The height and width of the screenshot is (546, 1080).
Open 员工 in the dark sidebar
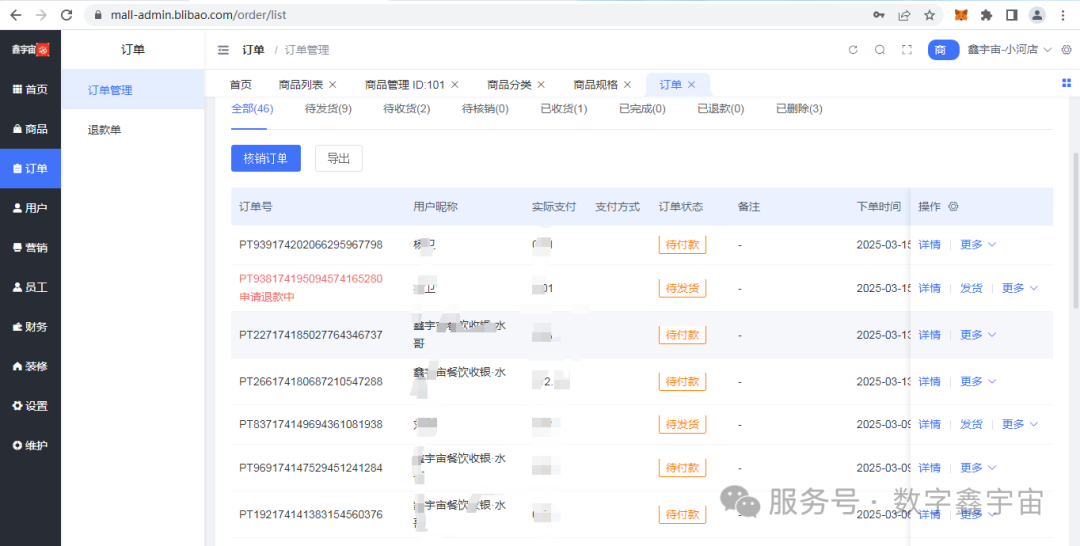[x=30, y=287]
